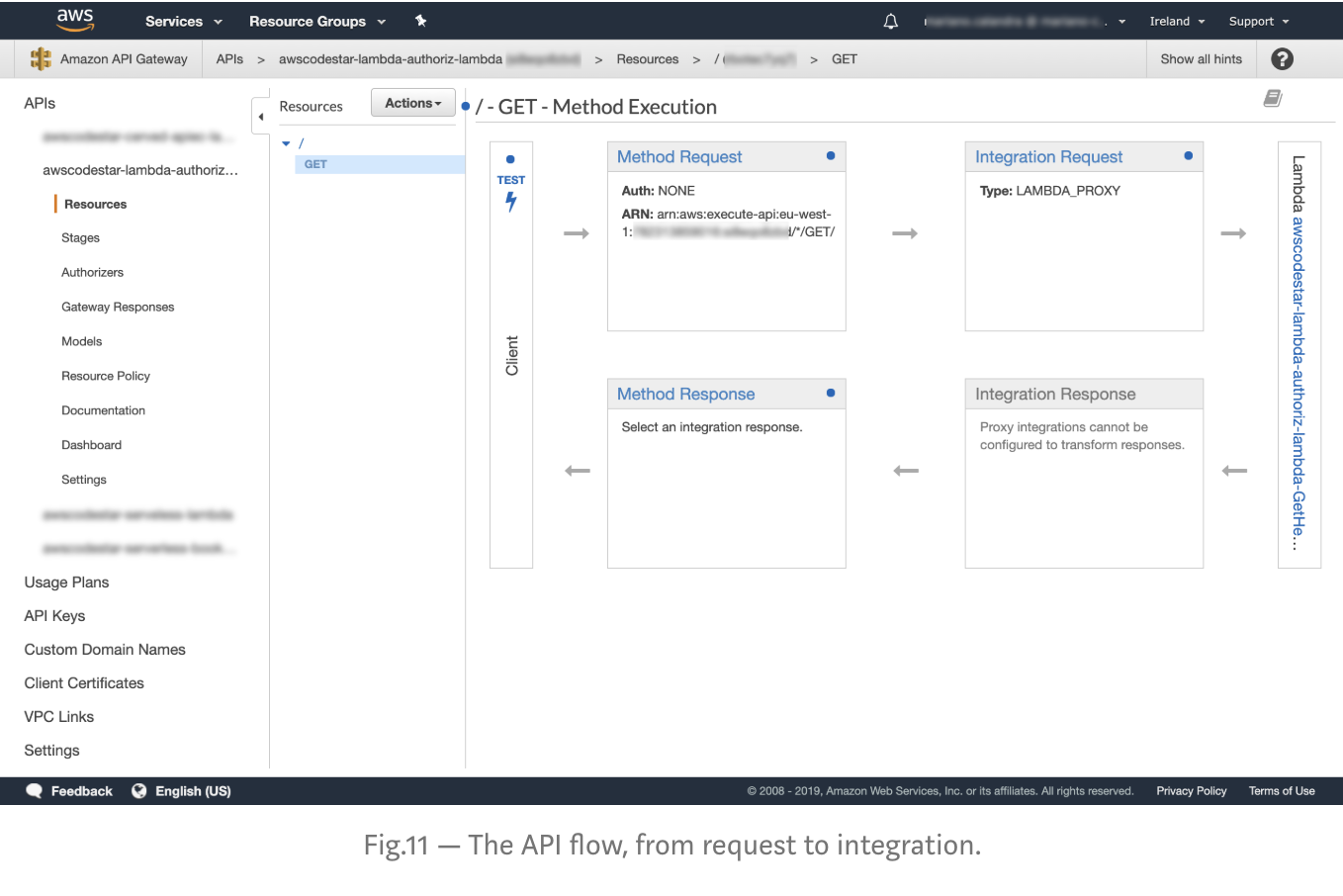
Task: Select the root / resource
Action: click(302, 143)
